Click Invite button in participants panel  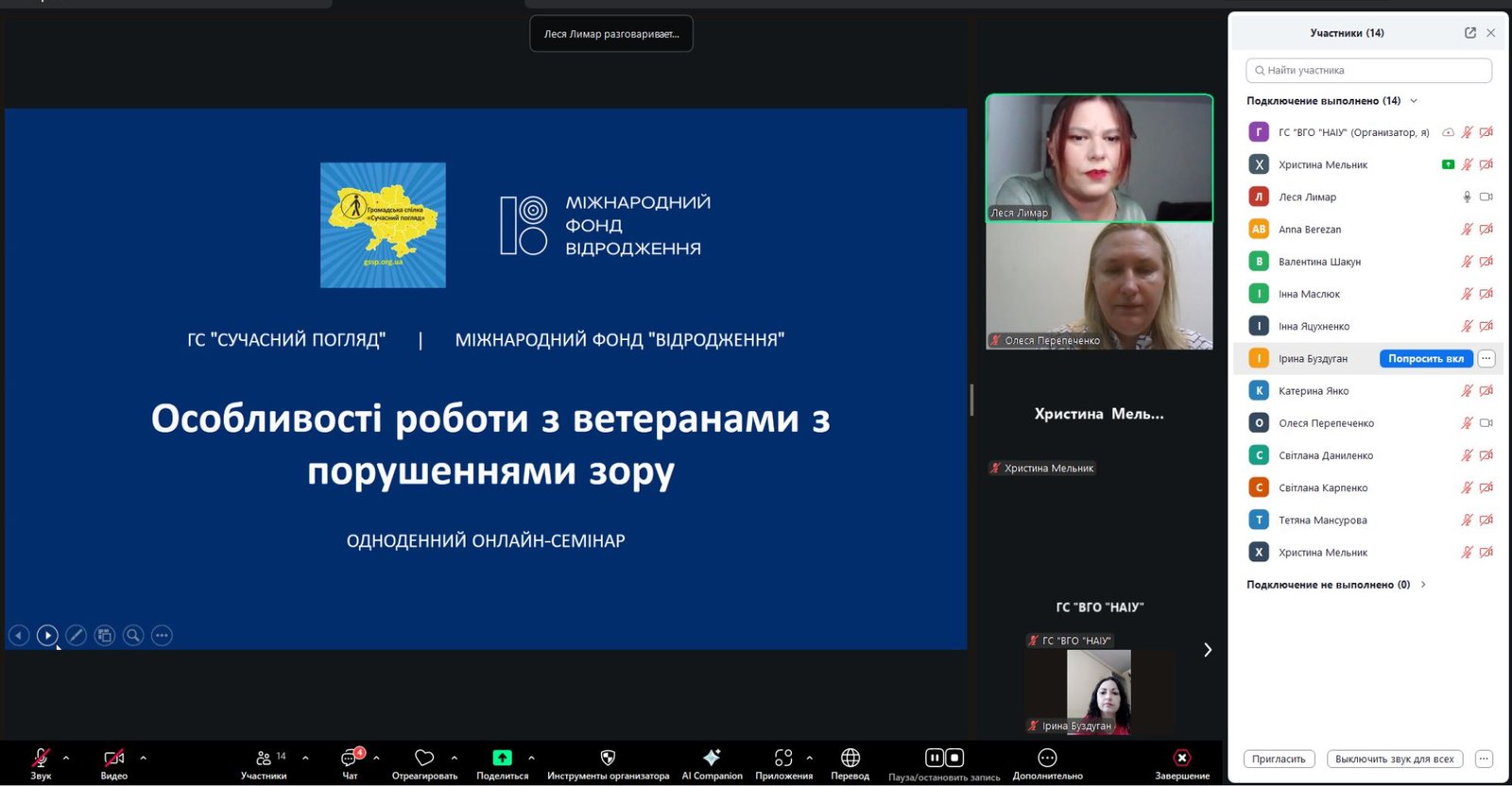(1279, 760)
